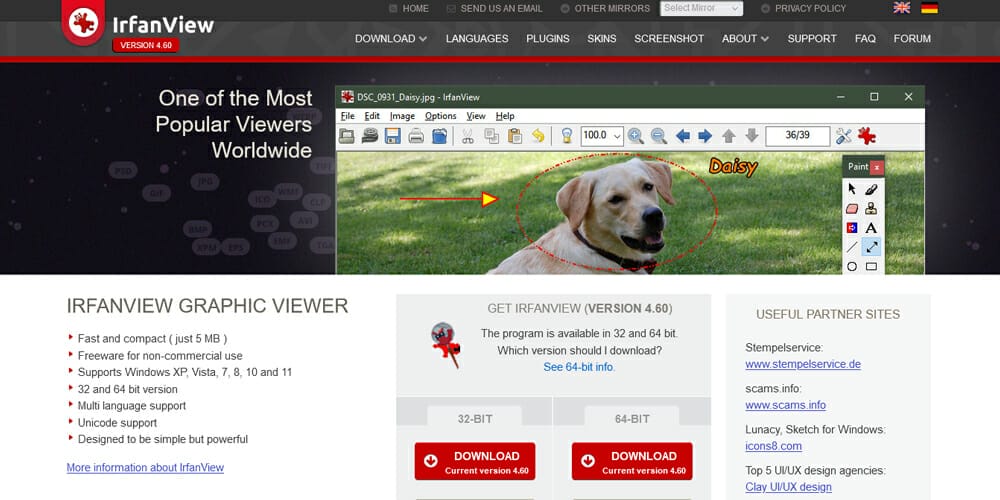Click the yellow Undo arrow icon

(x=538, y=136)
